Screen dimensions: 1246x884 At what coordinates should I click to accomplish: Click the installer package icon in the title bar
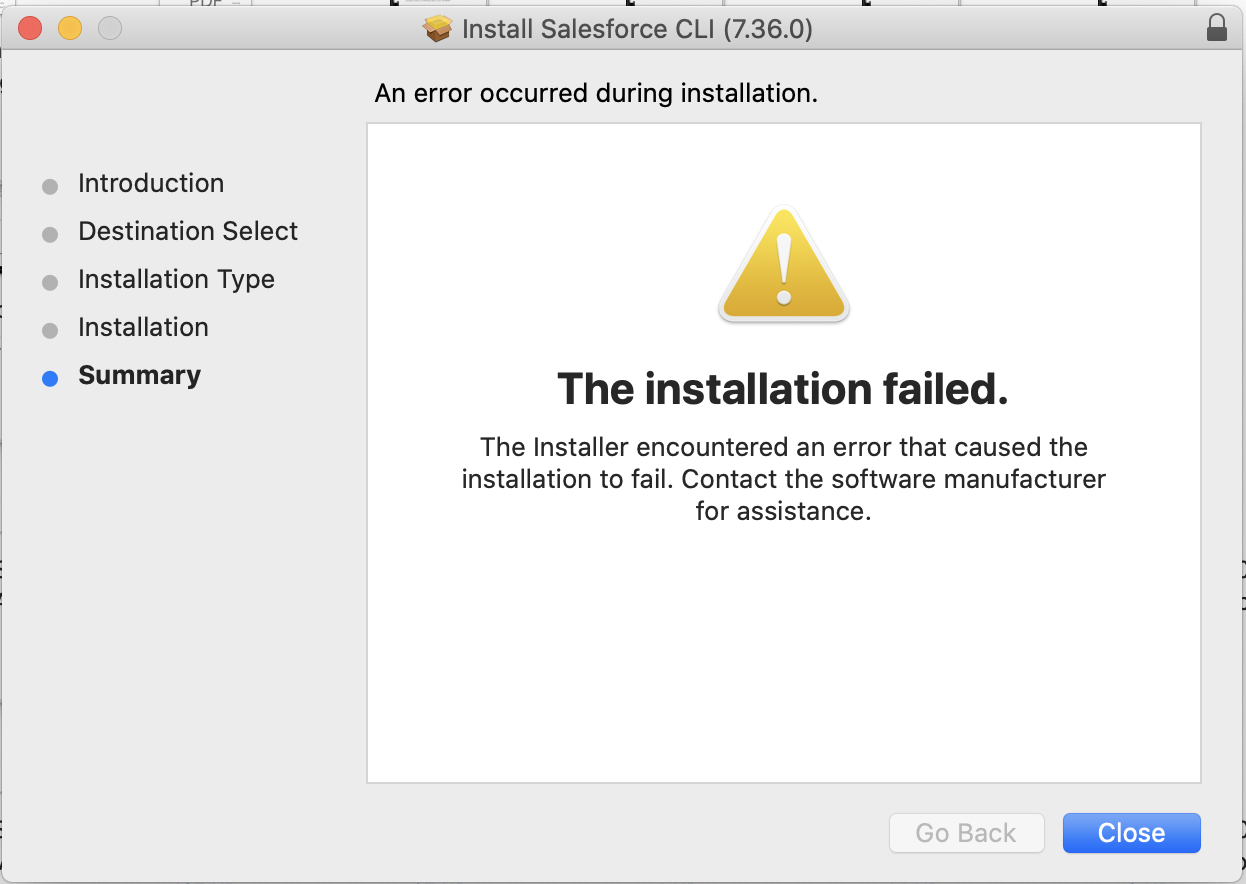click(x=437, y=29)
